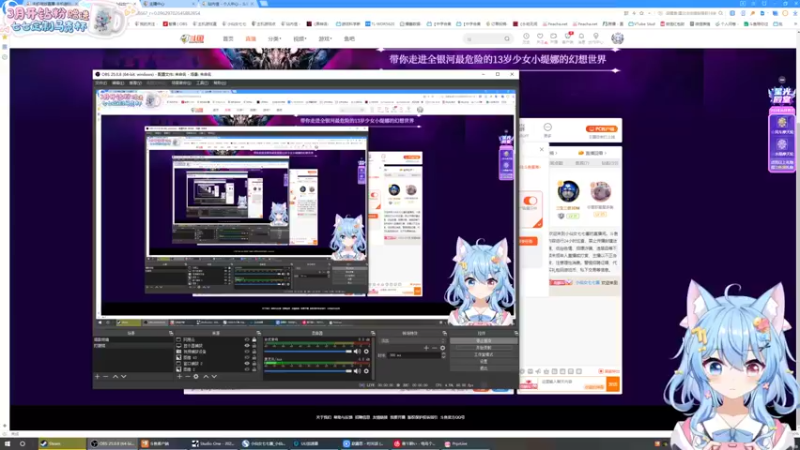This screenshot has height=450, width=800.
Task: Click 停止推流 button in OBS Controls
Action: click(x=483, y=340)
